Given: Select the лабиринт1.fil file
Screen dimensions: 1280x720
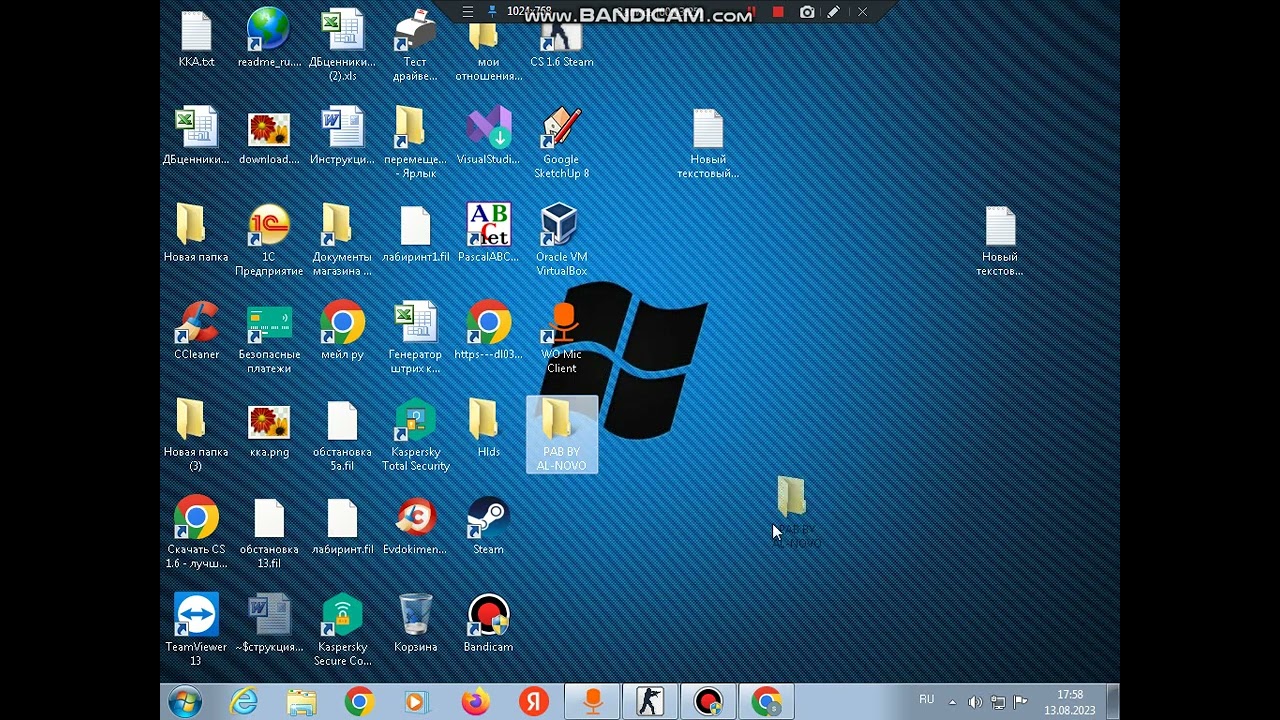Looking at the screenshot, I should 415,235.
